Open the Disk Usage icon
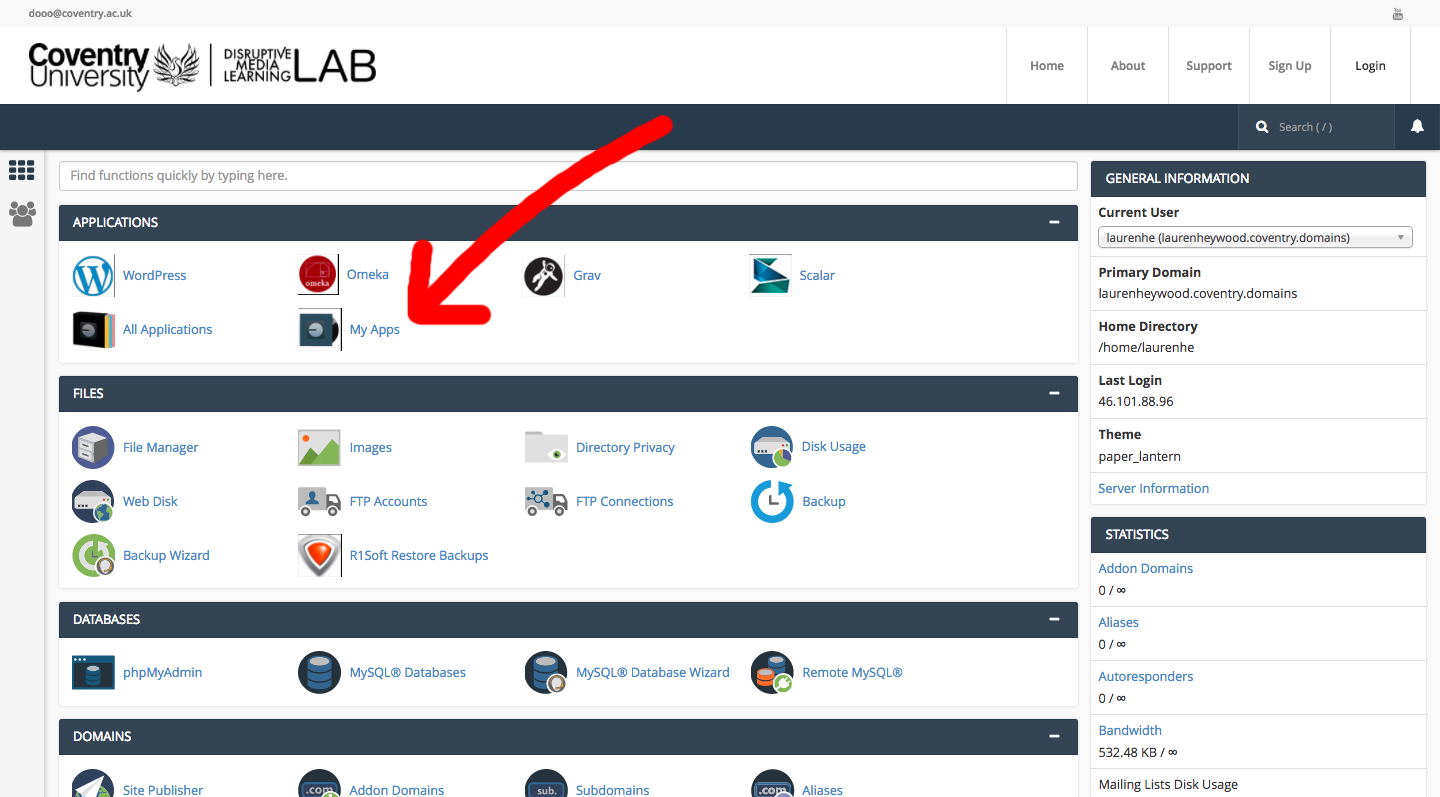The image size is (1440, 797). tap(772, 447)
